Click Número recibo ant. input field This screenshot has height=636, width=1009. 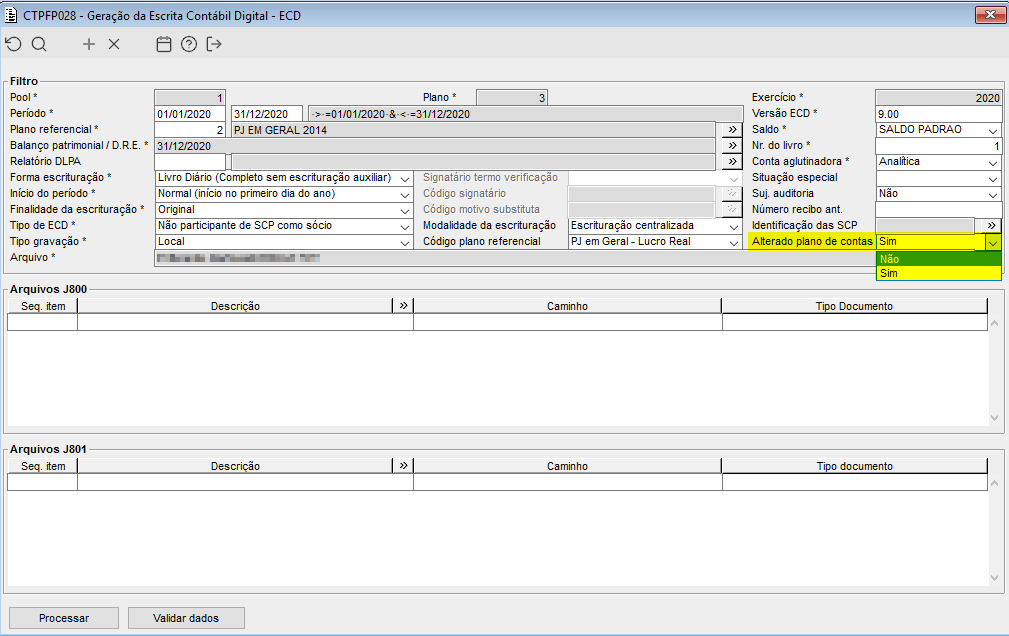coord(938,209)
